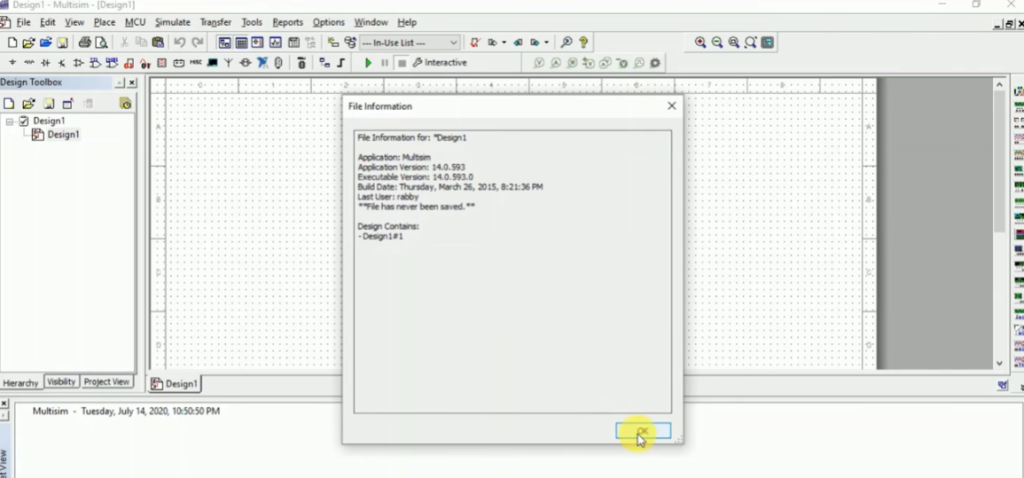Create a new design file

pos(12,42)
